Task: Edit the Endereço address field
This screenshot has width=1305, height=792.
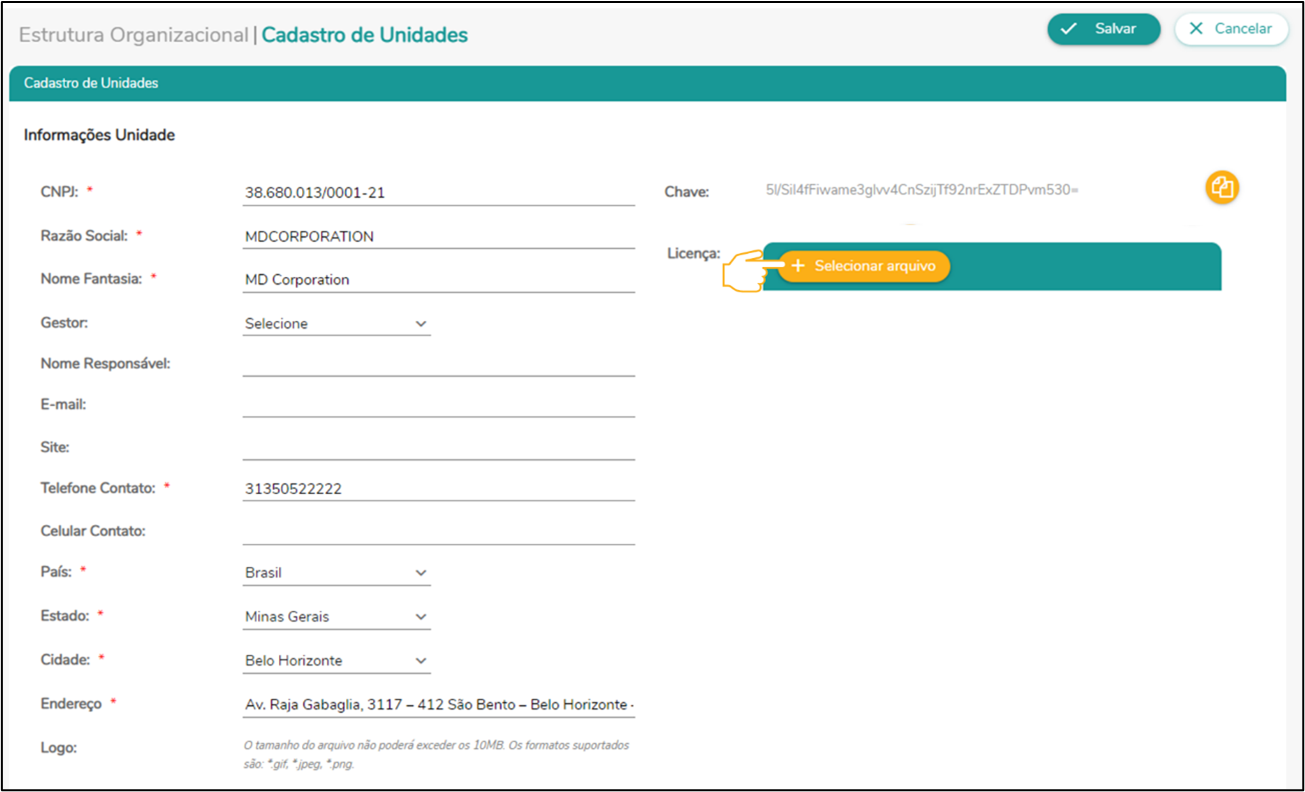Action: (439, 705)
